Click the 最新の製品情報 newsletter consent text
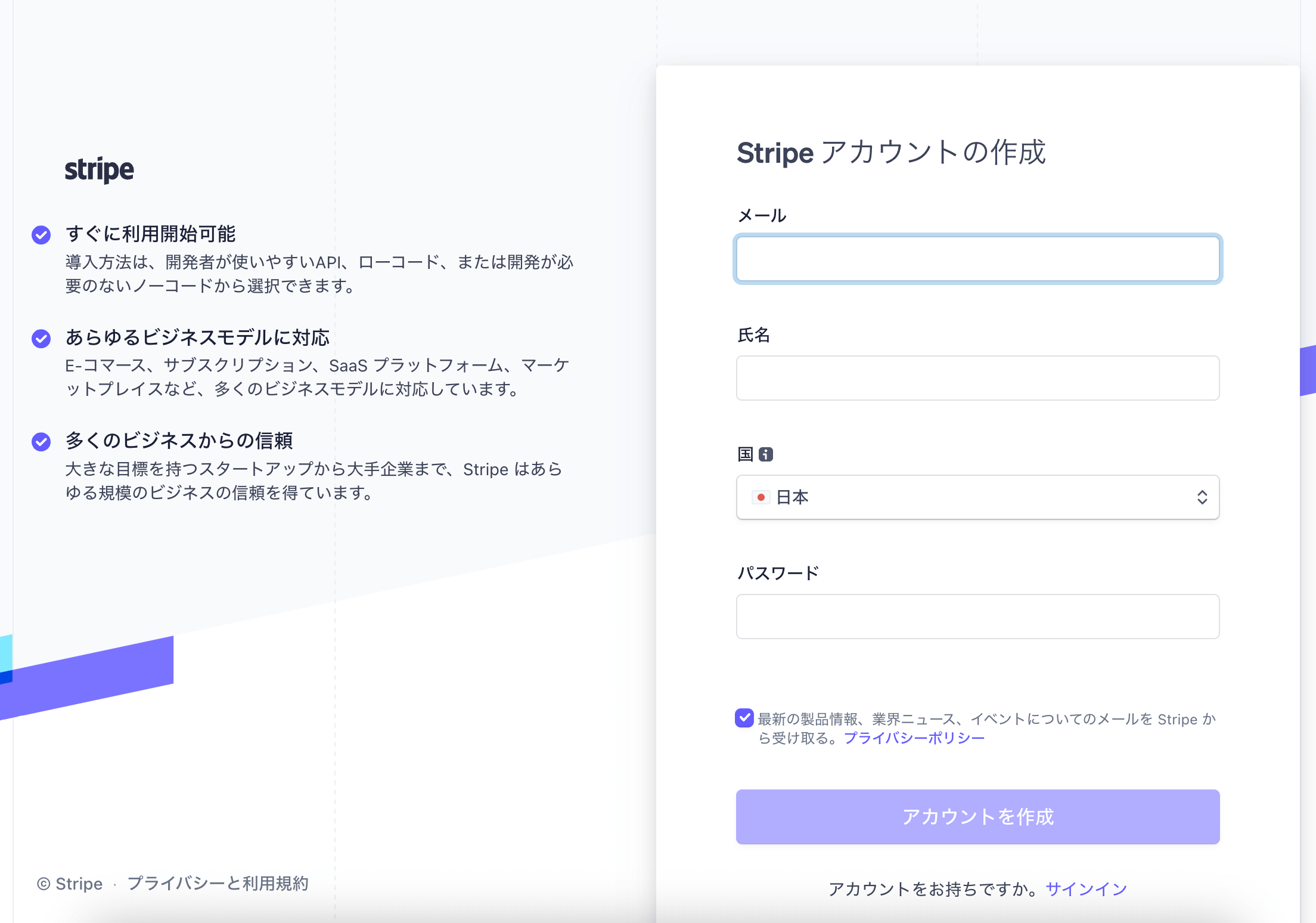Image resolution: width=1316 pixels, height=923 pixels. 987,728
